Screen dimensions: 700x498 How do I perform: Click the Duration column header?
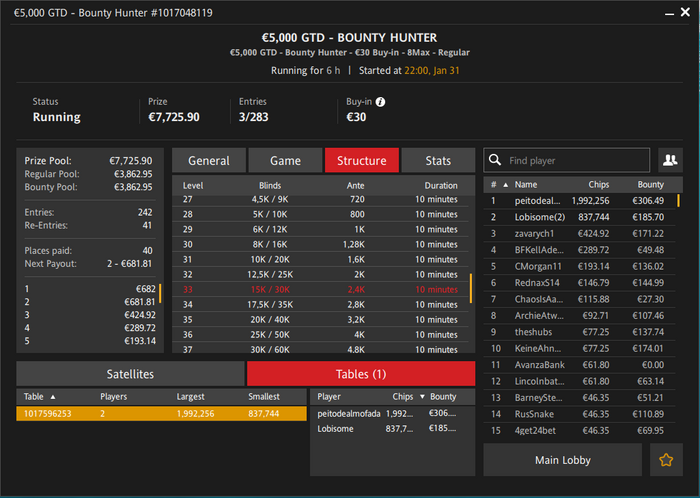click(x=441, y=185)
